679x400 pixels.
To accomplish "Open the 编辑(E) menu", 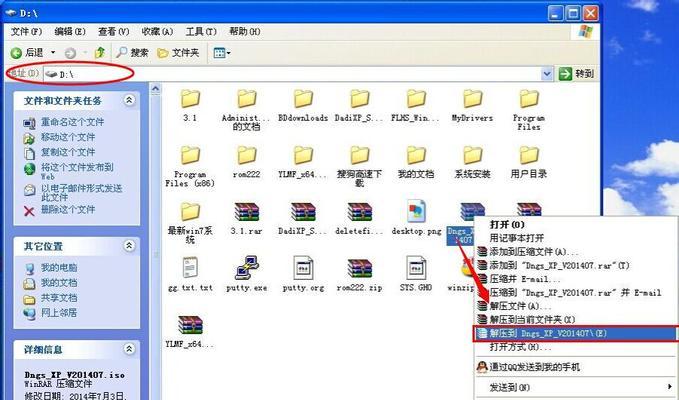I will (70, 32).
